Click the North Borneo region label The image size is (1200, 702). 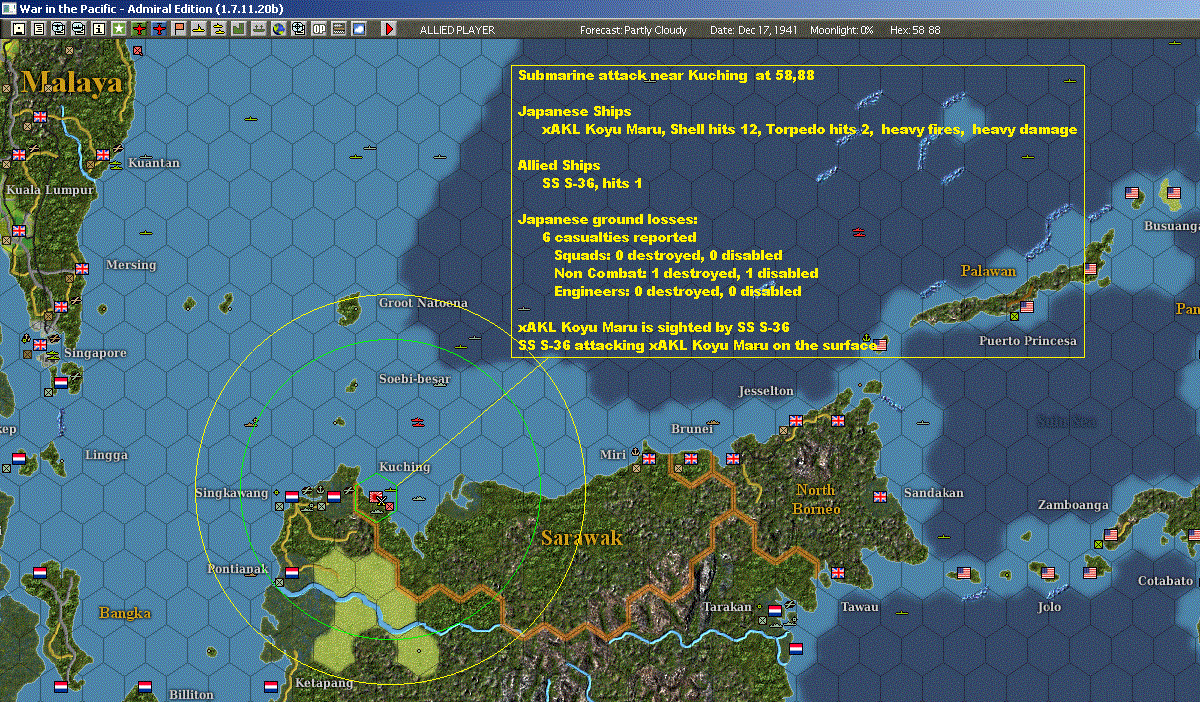(x=817, y=499)
